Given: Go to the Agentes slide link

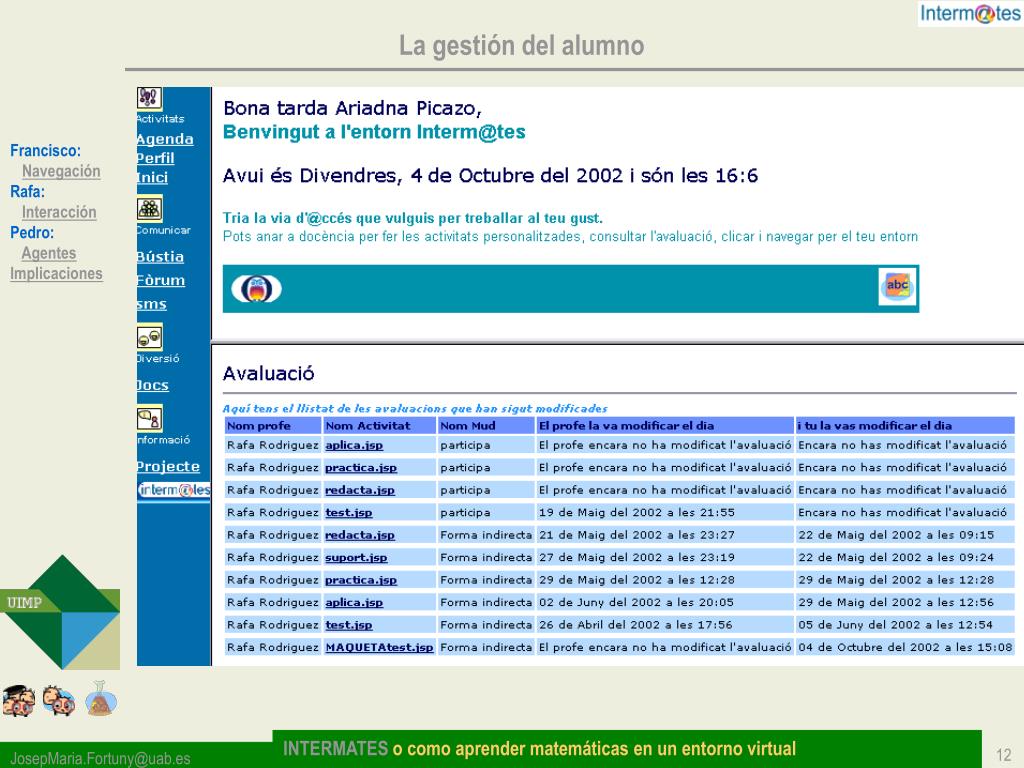Looking at the screenshot, I should click(x=49, y=253).
